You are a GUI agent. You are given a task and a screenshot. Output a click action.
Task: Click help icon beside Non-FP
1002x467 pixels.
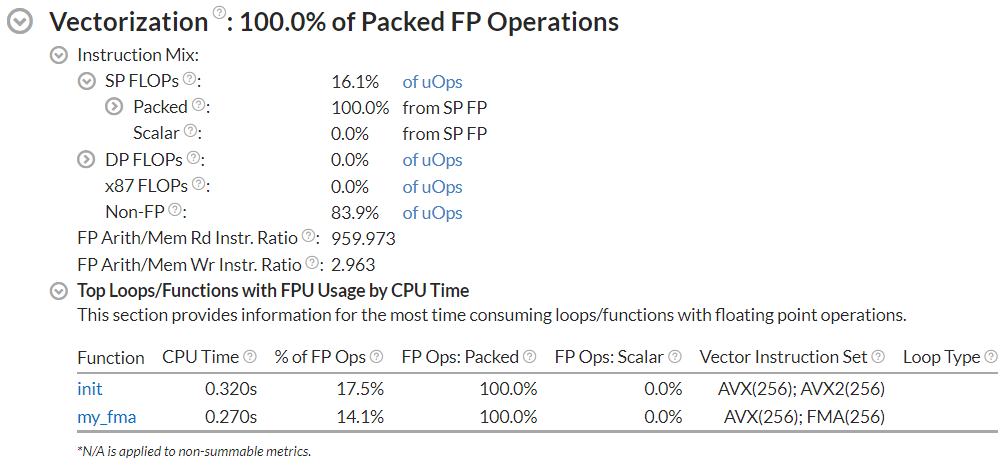175,210
